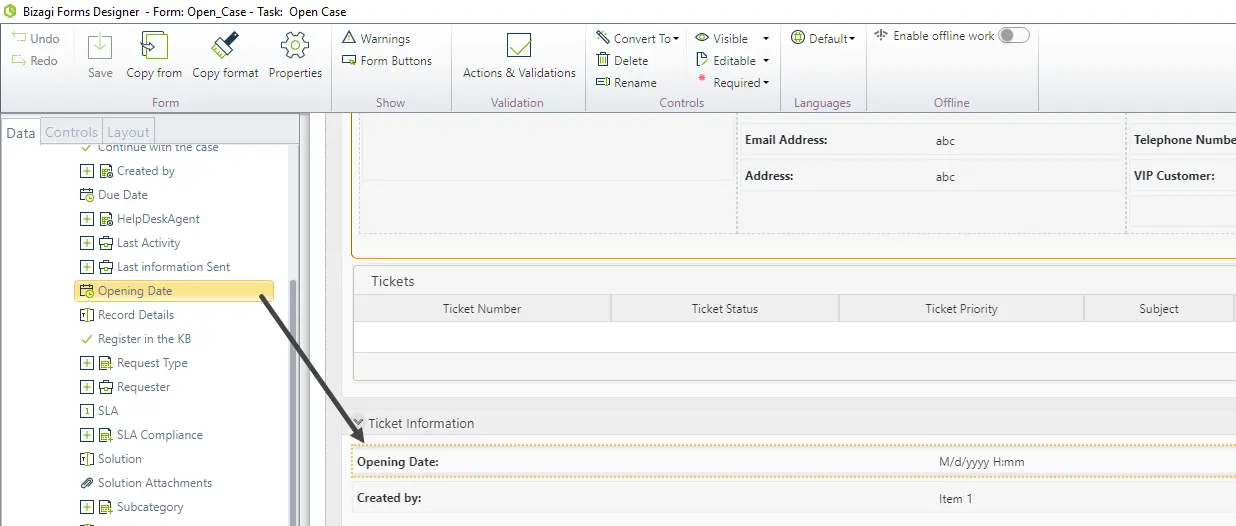Select the Solution attribute

[110, 459]
